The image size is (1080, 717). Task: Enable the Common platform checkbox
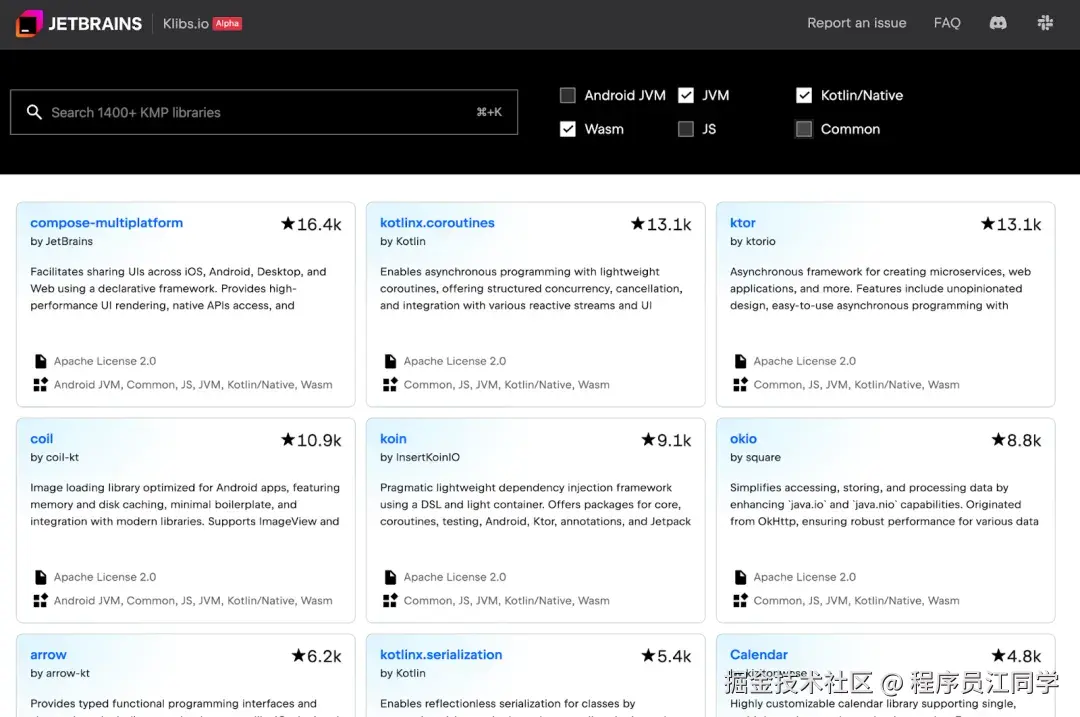point(804,129)
